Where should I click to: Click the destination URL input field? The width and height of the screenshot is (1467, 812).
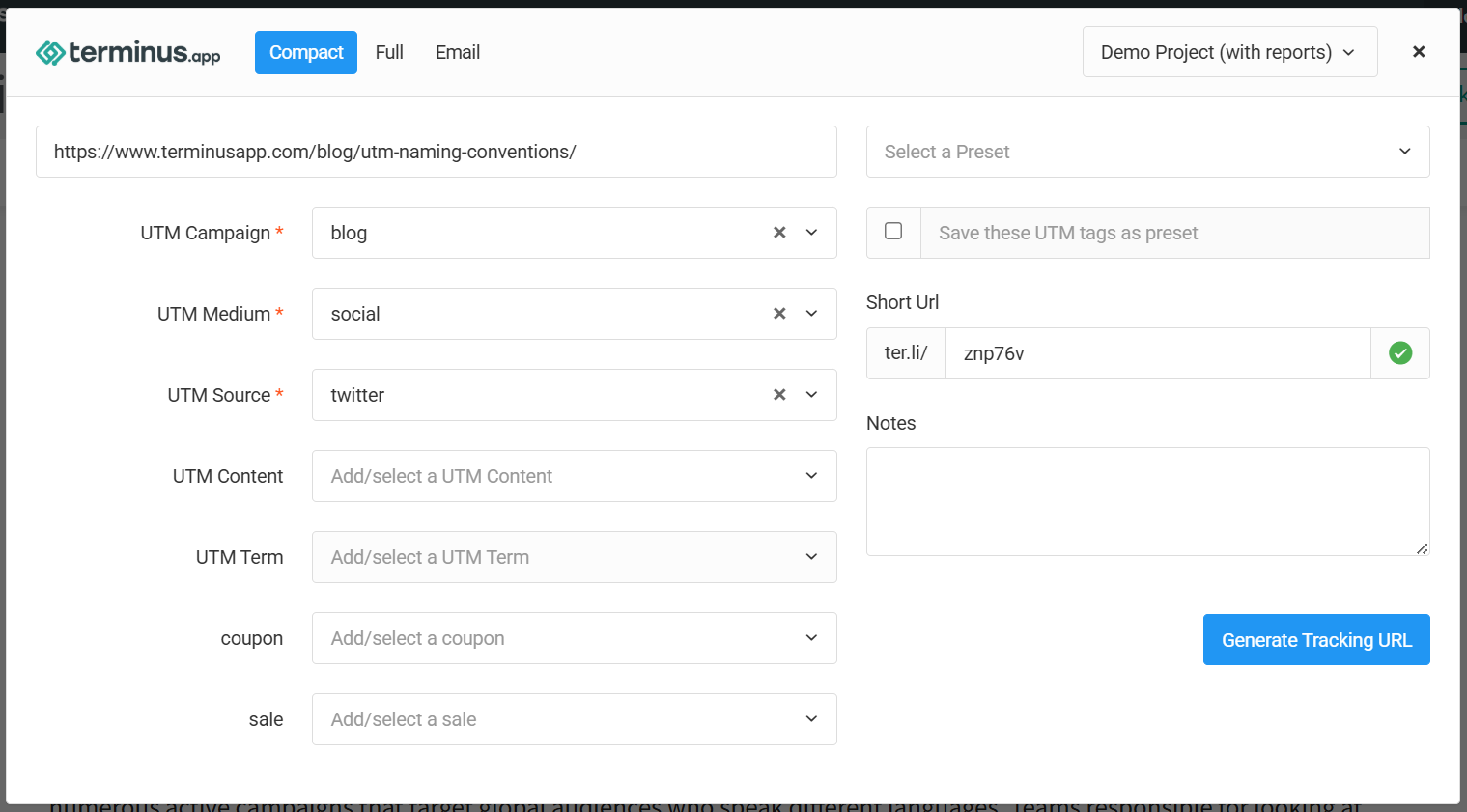436,152
